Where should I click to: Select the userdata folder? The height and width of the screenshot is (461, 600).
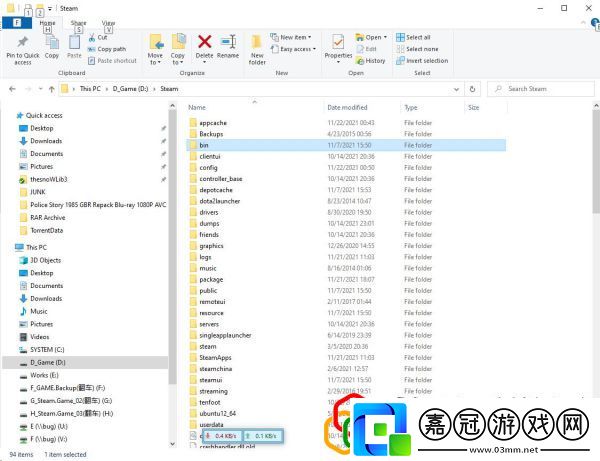(211, 425)
